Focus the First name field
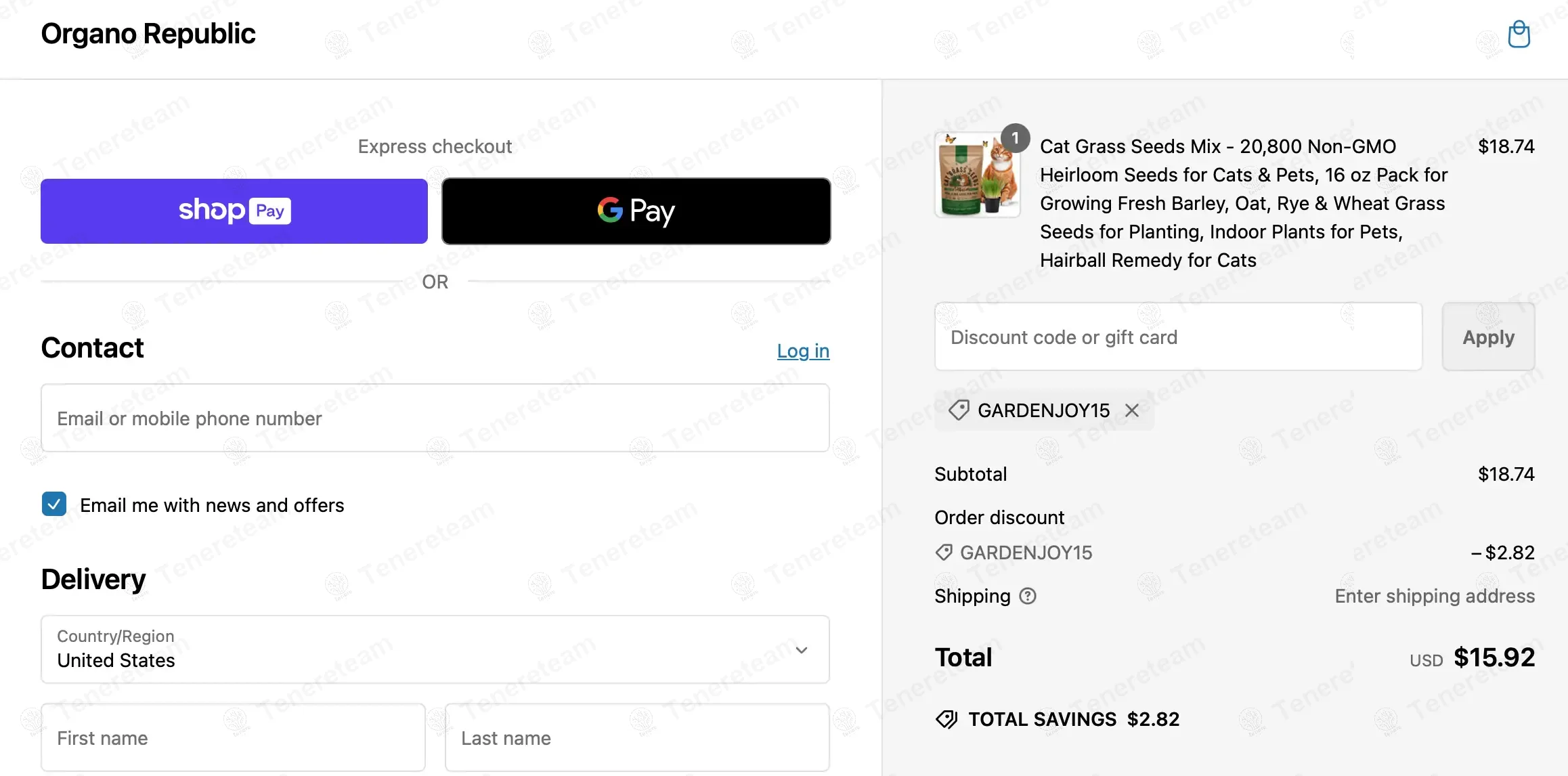 (x=233, y=737)
